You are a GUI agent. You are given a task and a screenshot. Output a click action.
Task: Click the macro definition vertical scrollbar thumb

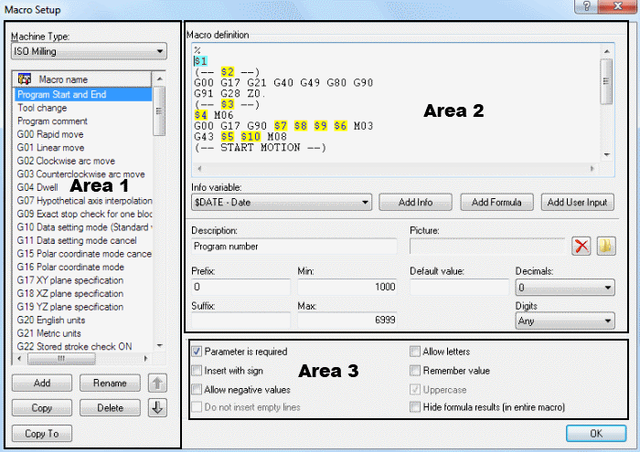(606, 81)
